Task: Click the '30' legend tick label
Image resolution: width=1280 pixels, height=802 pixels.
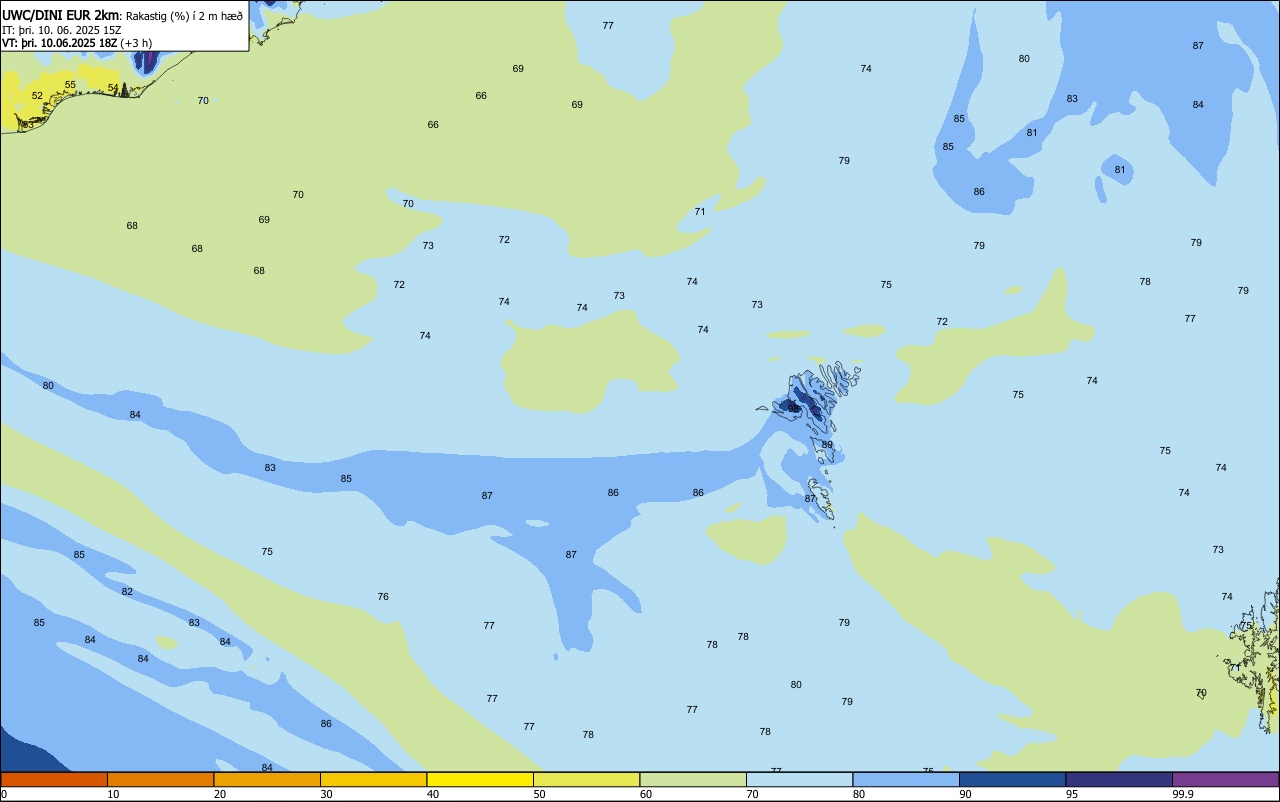Action: coord(327,794)
